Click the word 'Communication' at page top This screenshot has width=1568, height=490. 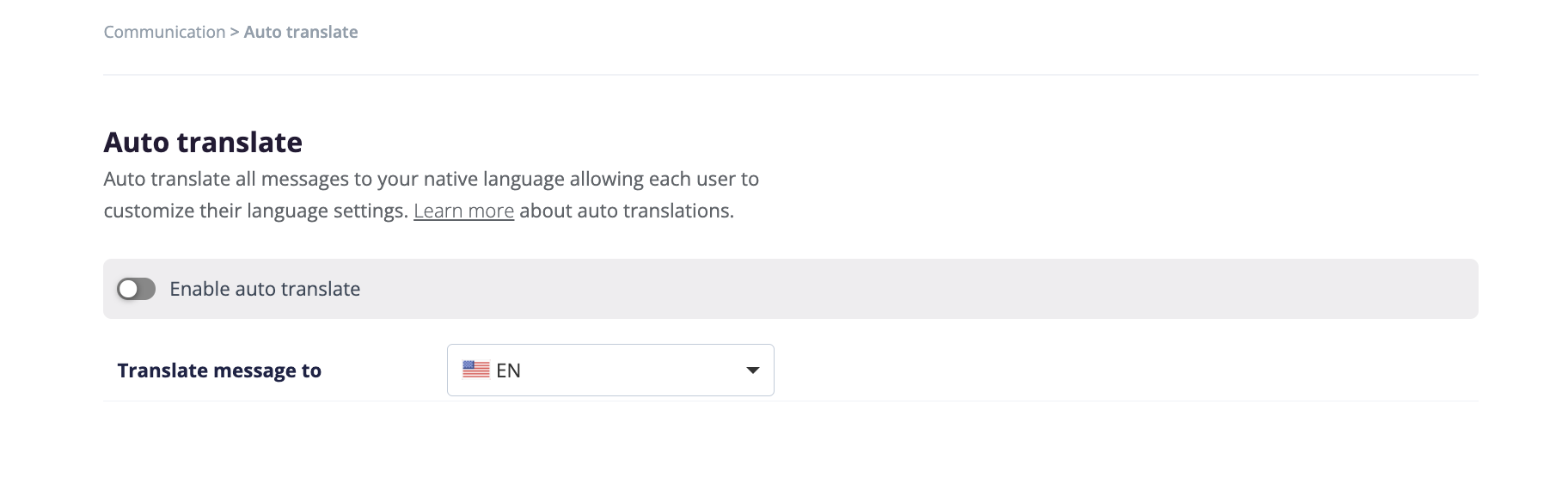(164, 32)
